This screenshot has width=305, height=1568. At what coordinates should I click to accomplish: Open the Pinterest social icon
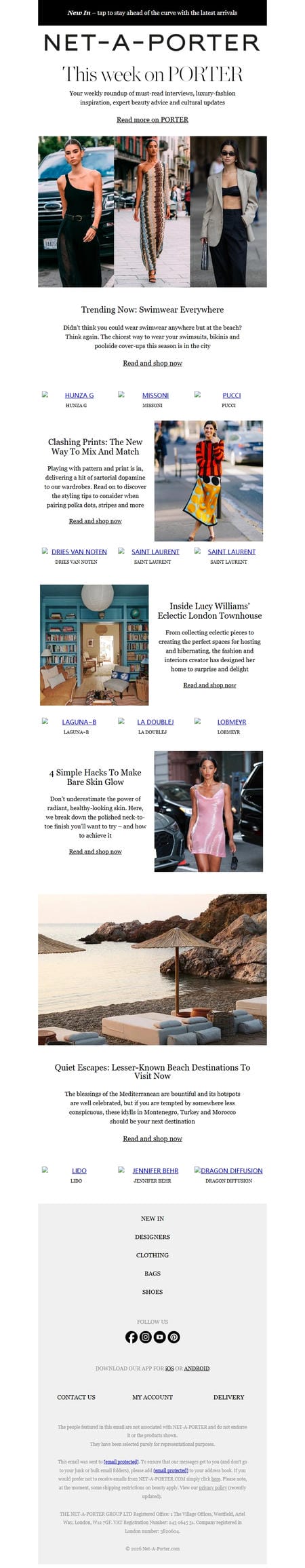coord(174,1337)
